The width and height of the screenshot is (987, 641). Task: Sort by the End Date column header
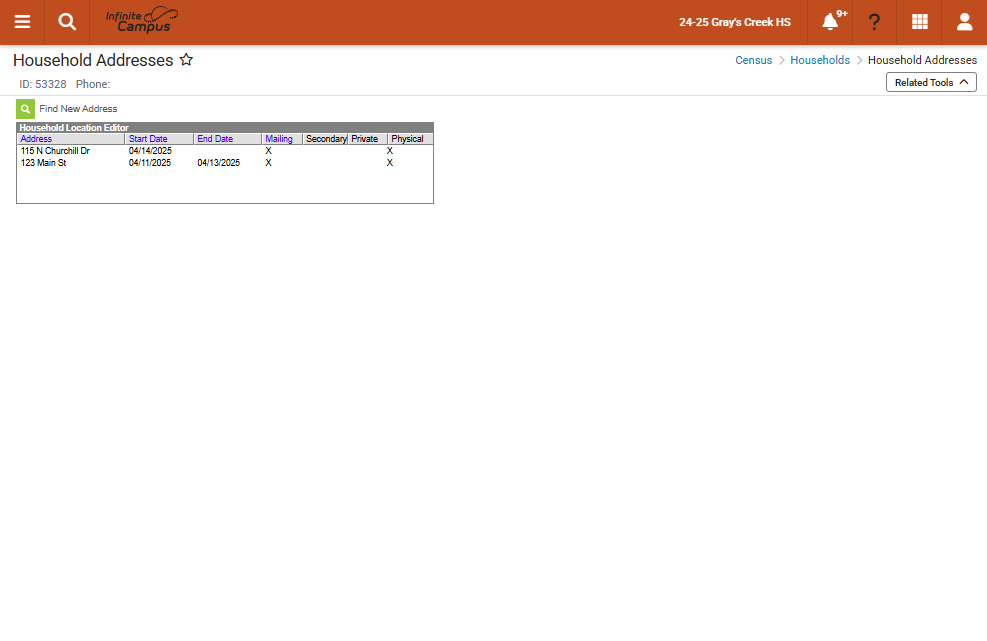pos(227,139)
